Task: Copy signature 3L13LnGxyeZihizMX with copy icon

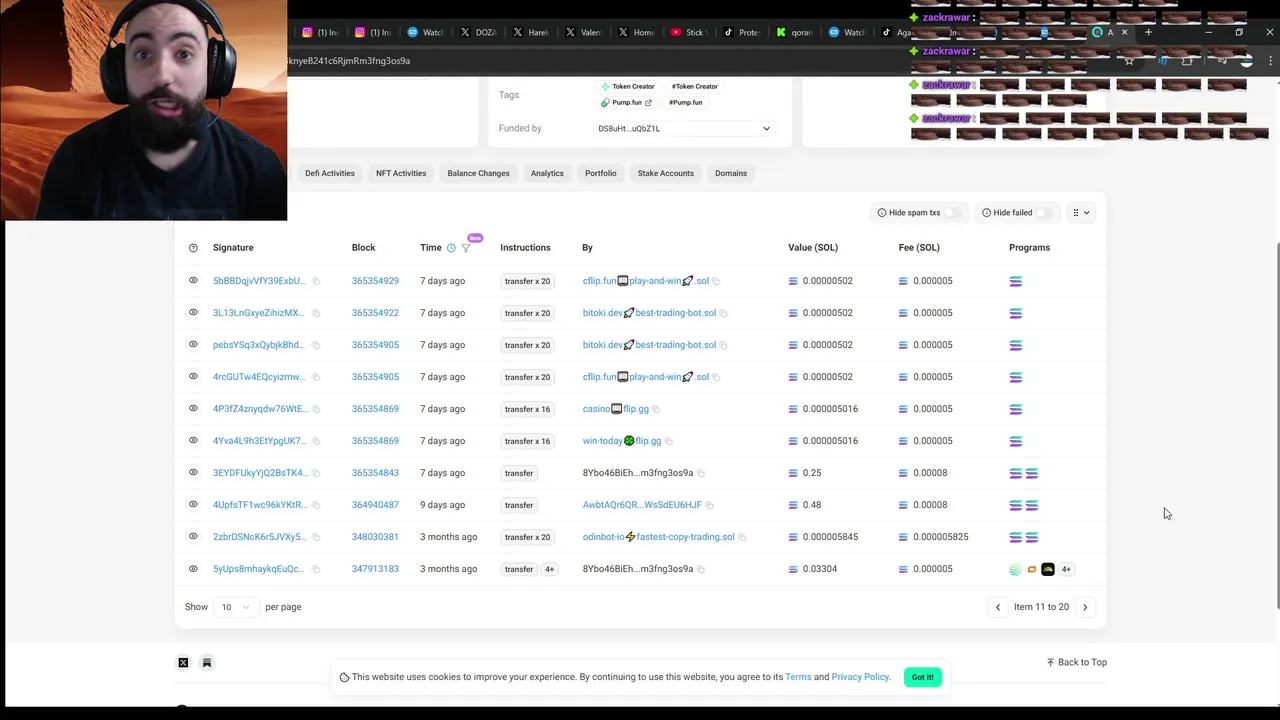Action: (316, 313)
